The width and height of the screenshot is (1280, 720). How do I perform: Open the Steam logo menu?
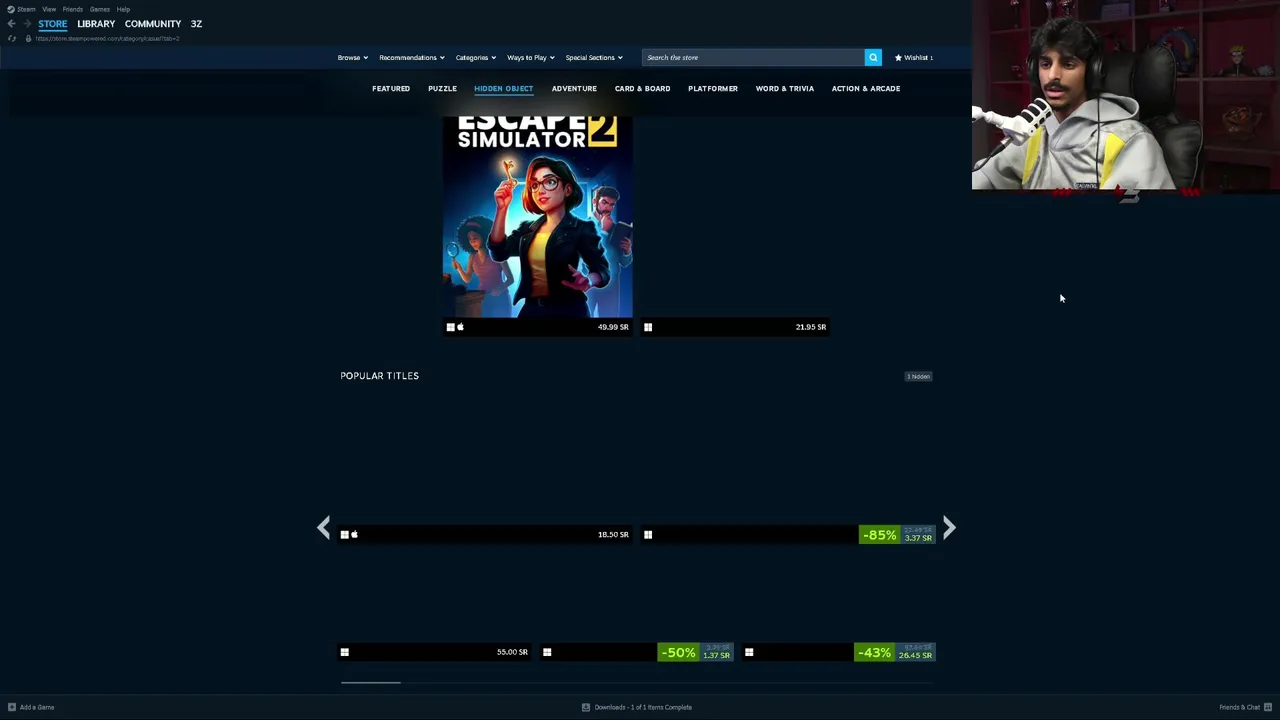pos(20,9)
